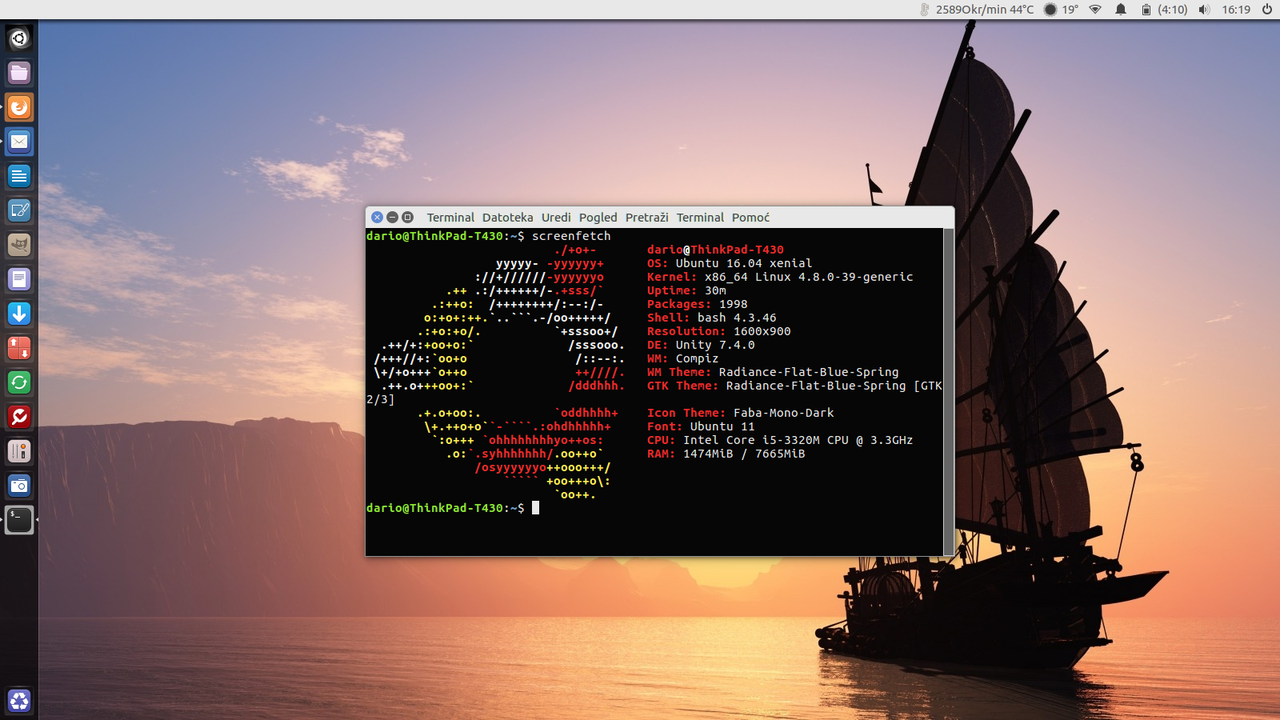This screenshot has width=1280, height=720.
Task: Click the 'CPU: Intel Core i5-3320M' line
Action: [x=780, y=440]
